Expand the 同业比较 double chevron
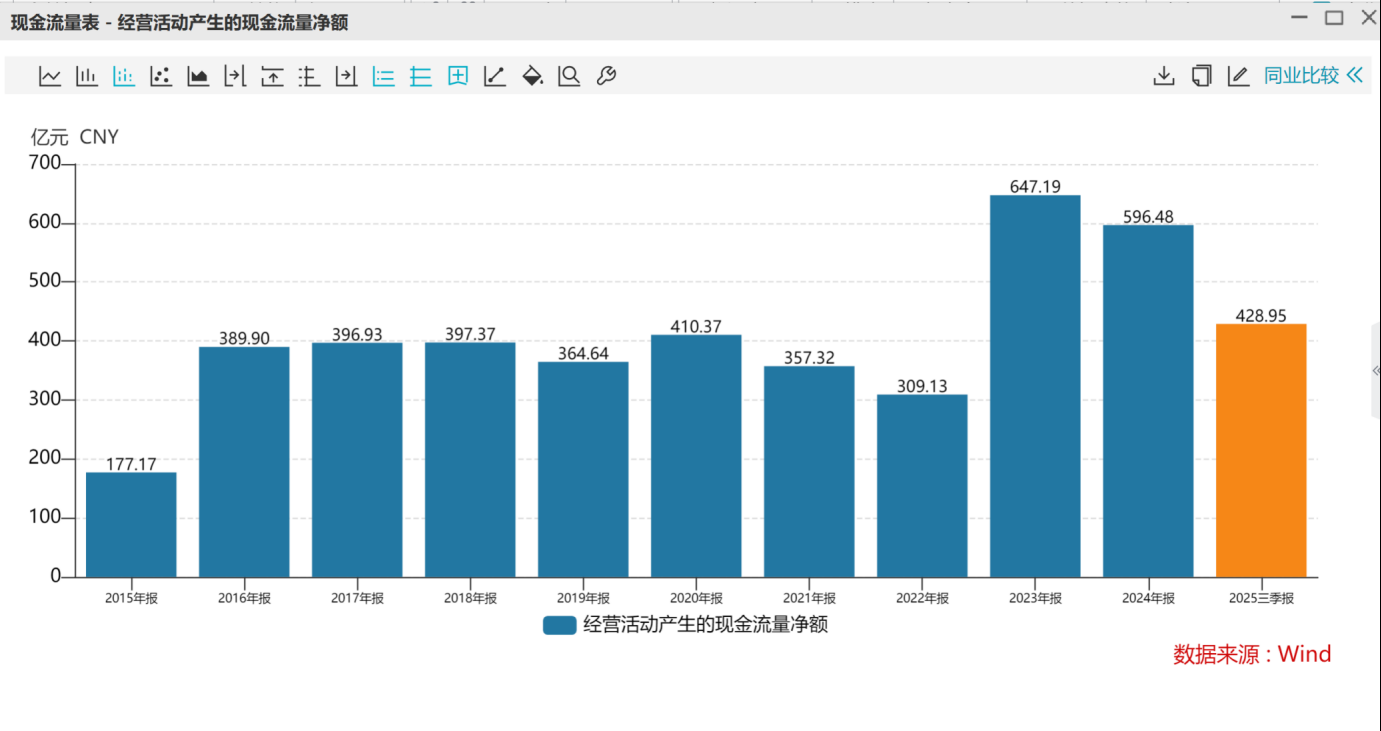The width and height of the screenshot is (1381, 731). (1355, 76)
